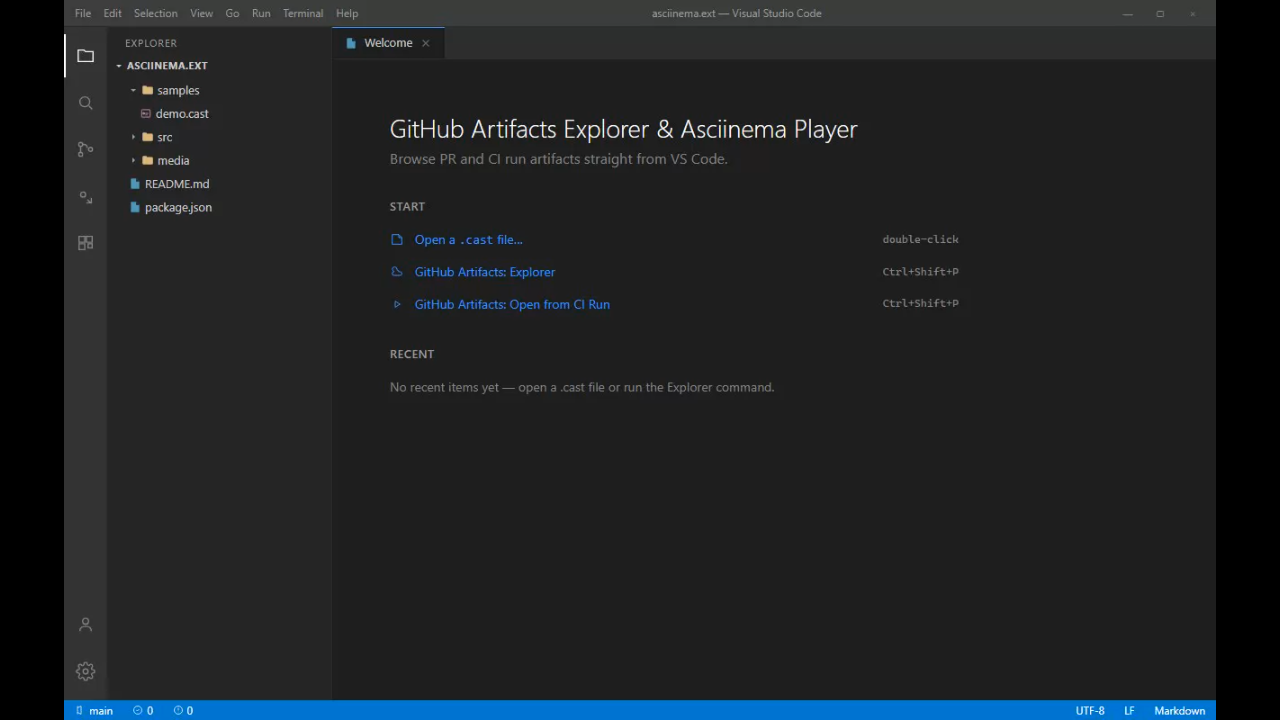Click the demo.cast file icon
The image size is (1280, 720).
[x=146, y=114]
